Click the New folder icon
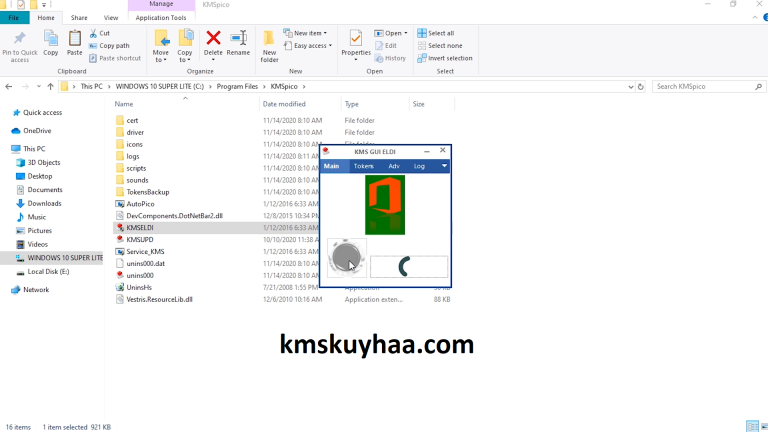 [x=269, y=38]
